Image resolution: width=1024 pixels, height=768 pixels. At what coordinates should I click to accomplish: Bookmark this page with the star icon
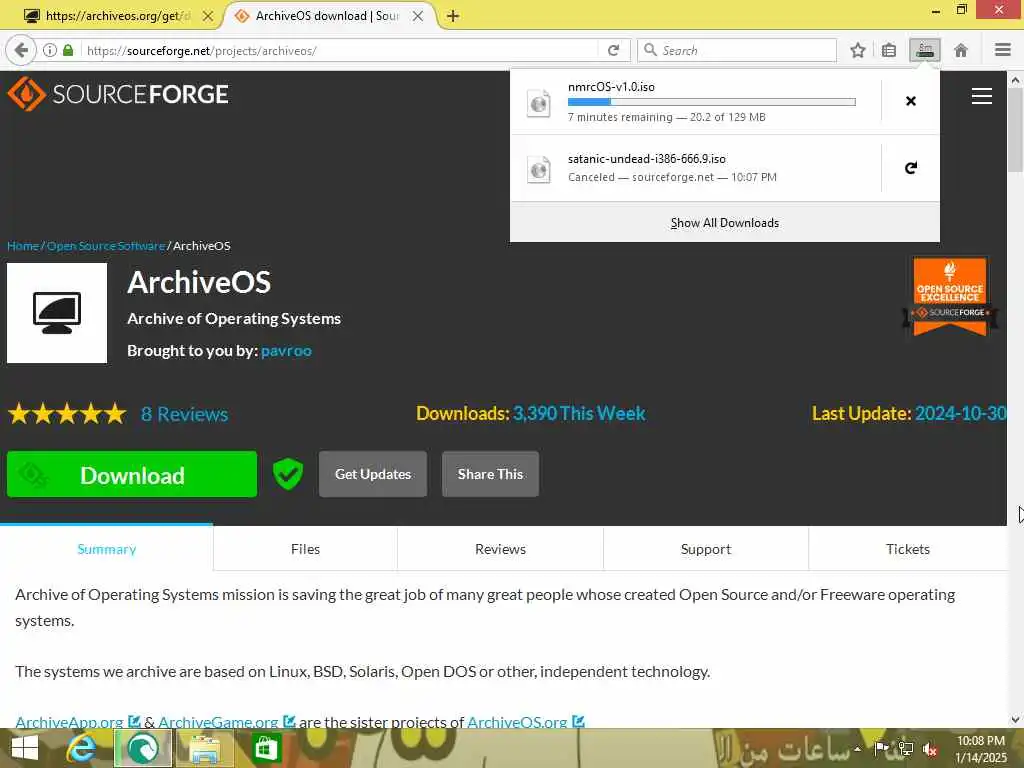point(858,50)
